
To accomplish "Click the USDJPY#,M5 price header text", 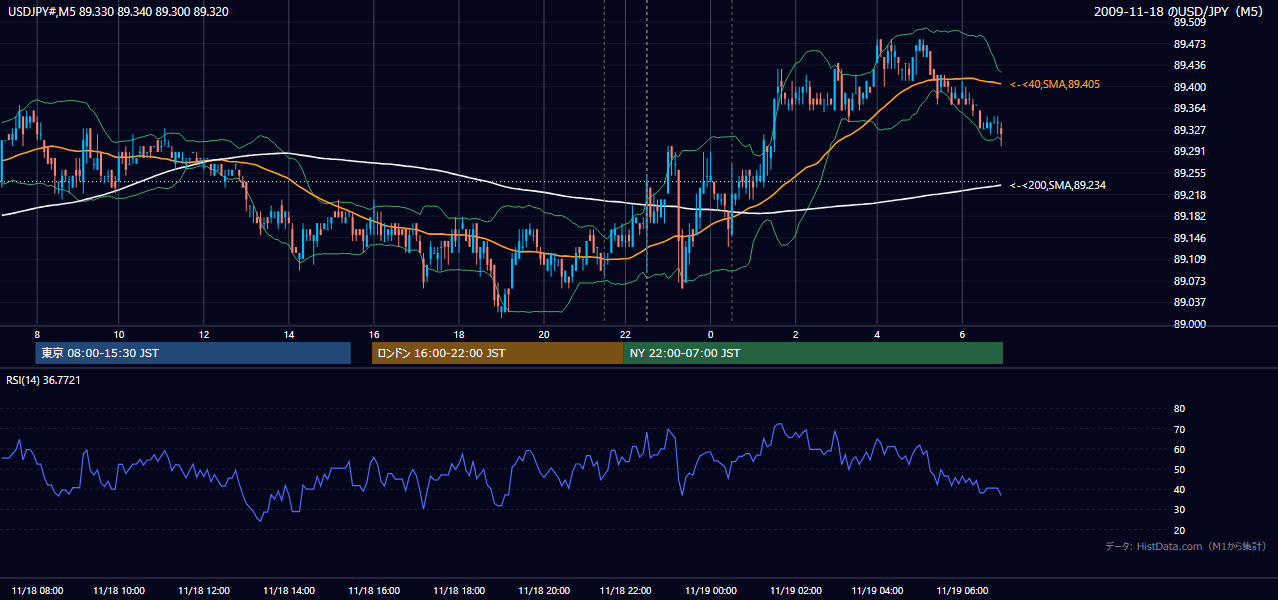I will click(117, 12).
